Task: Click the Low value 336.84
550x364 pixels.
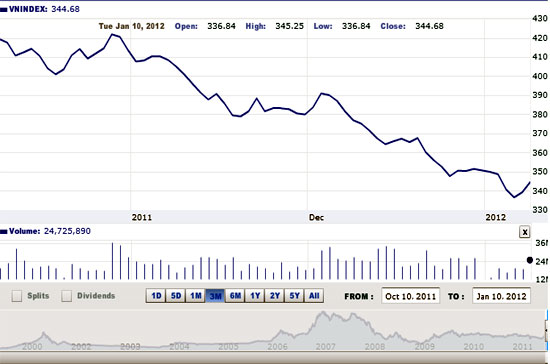Action: click(x=356, y=26)
